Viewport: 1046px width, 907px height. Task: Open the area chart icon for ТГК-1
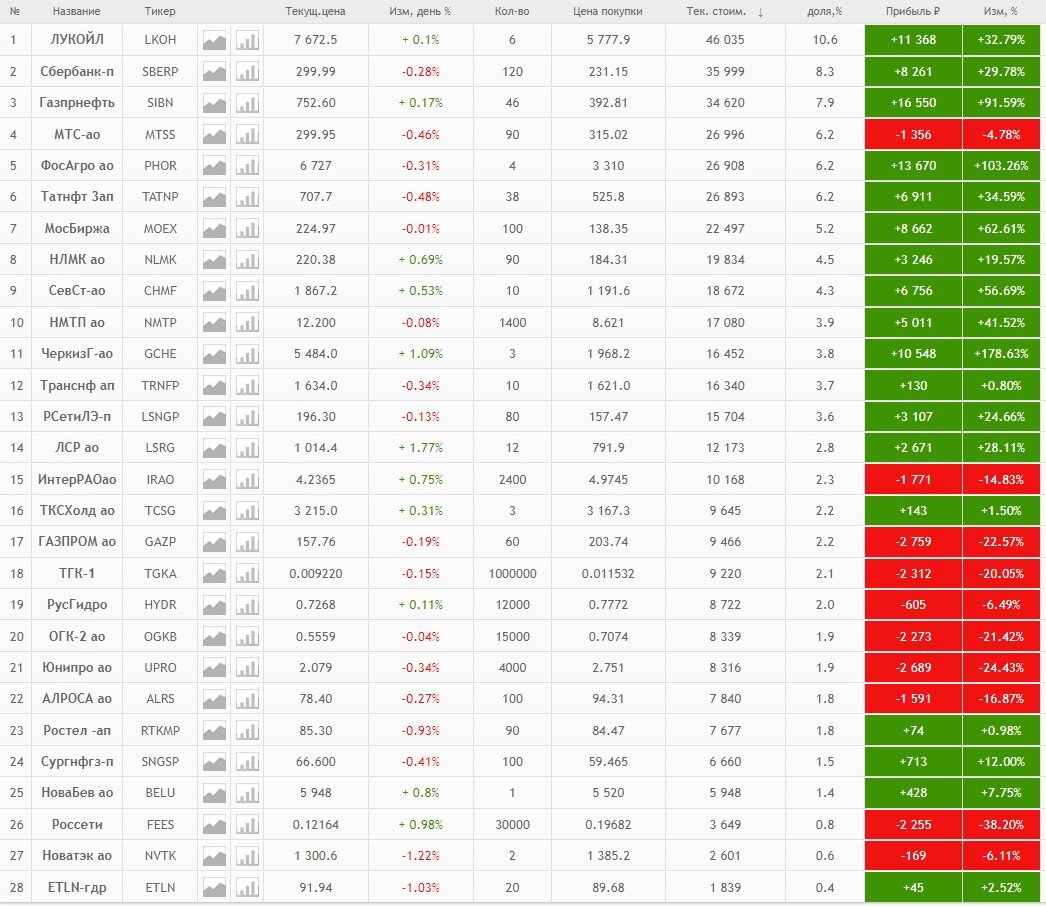pos(214,574)
